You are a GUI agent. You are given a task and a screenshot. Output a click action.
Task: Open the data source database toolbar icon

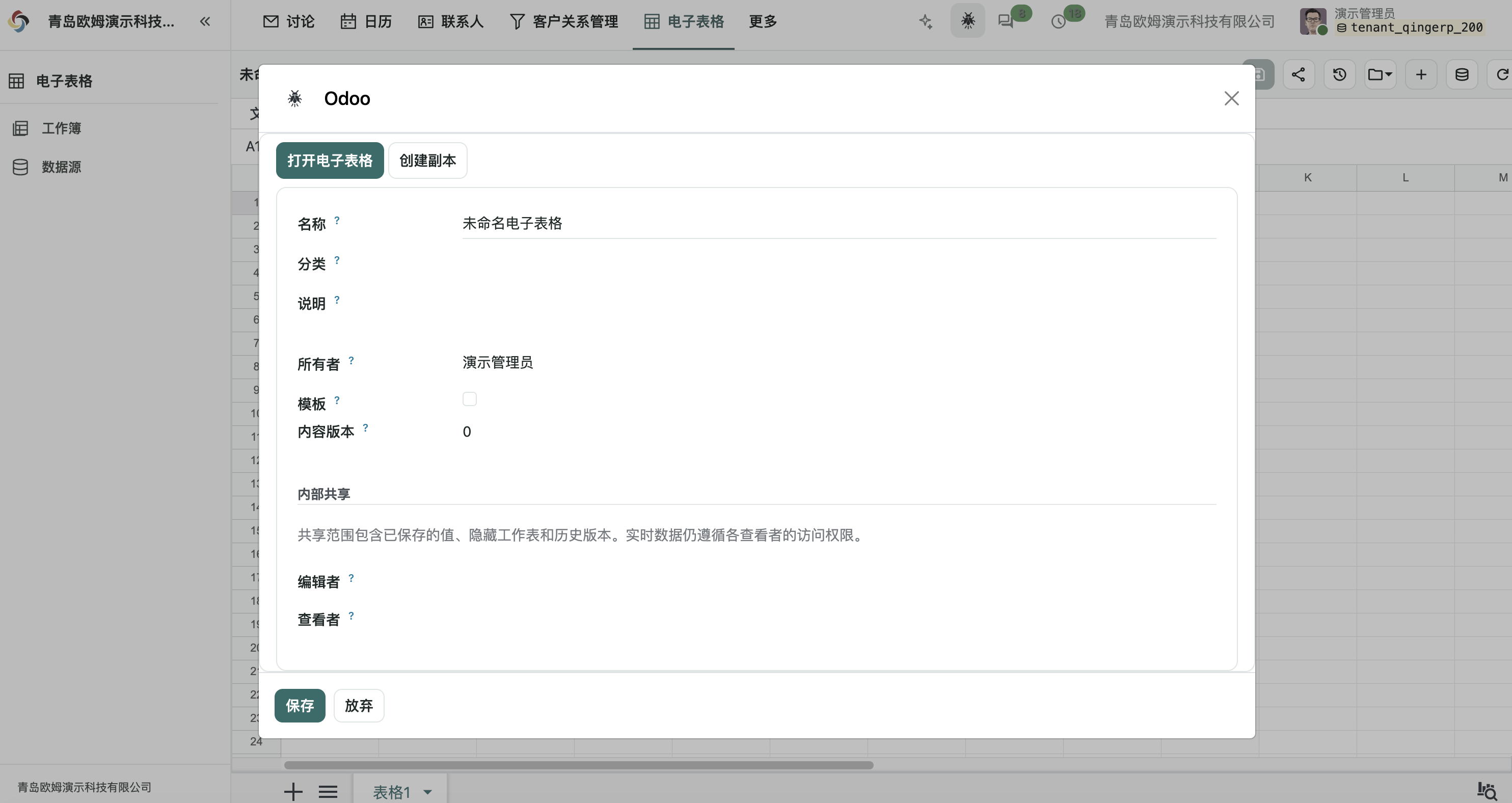(x=1462, y=74)
